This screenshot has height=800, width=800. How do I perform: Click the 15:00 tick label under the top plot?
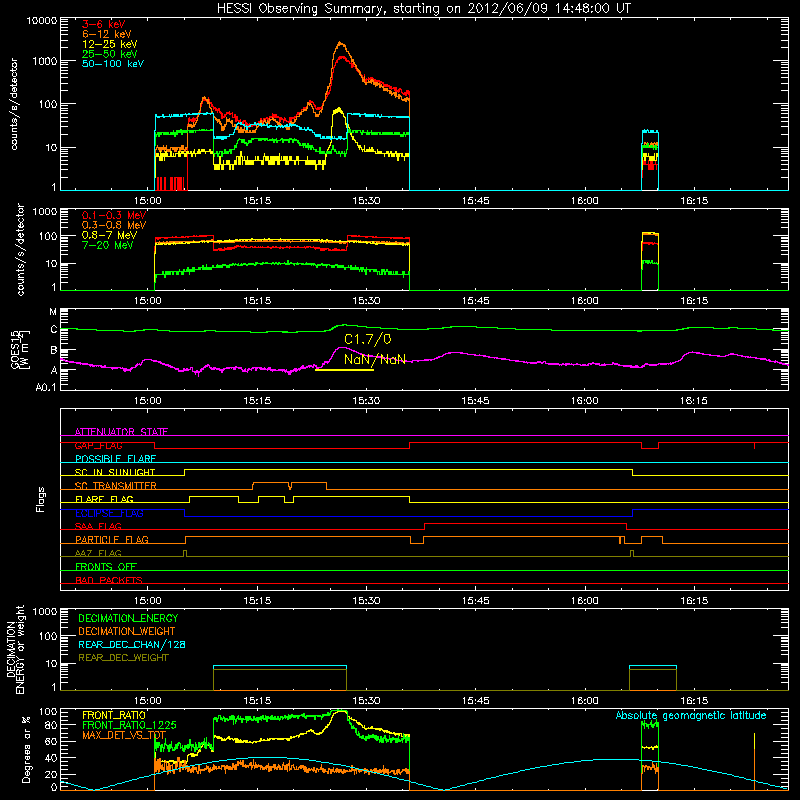[148, 201]
